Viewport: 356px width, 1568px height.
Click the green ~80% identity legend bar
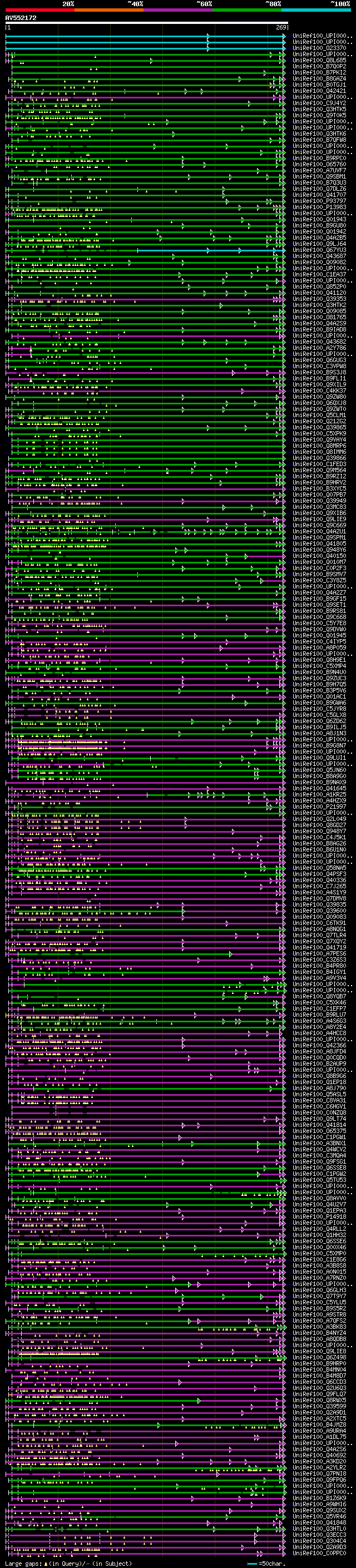(247, 11)
